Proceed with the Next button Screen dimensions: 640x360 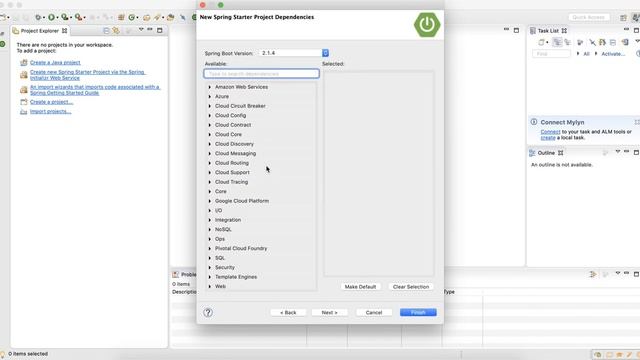coord(329,312)
